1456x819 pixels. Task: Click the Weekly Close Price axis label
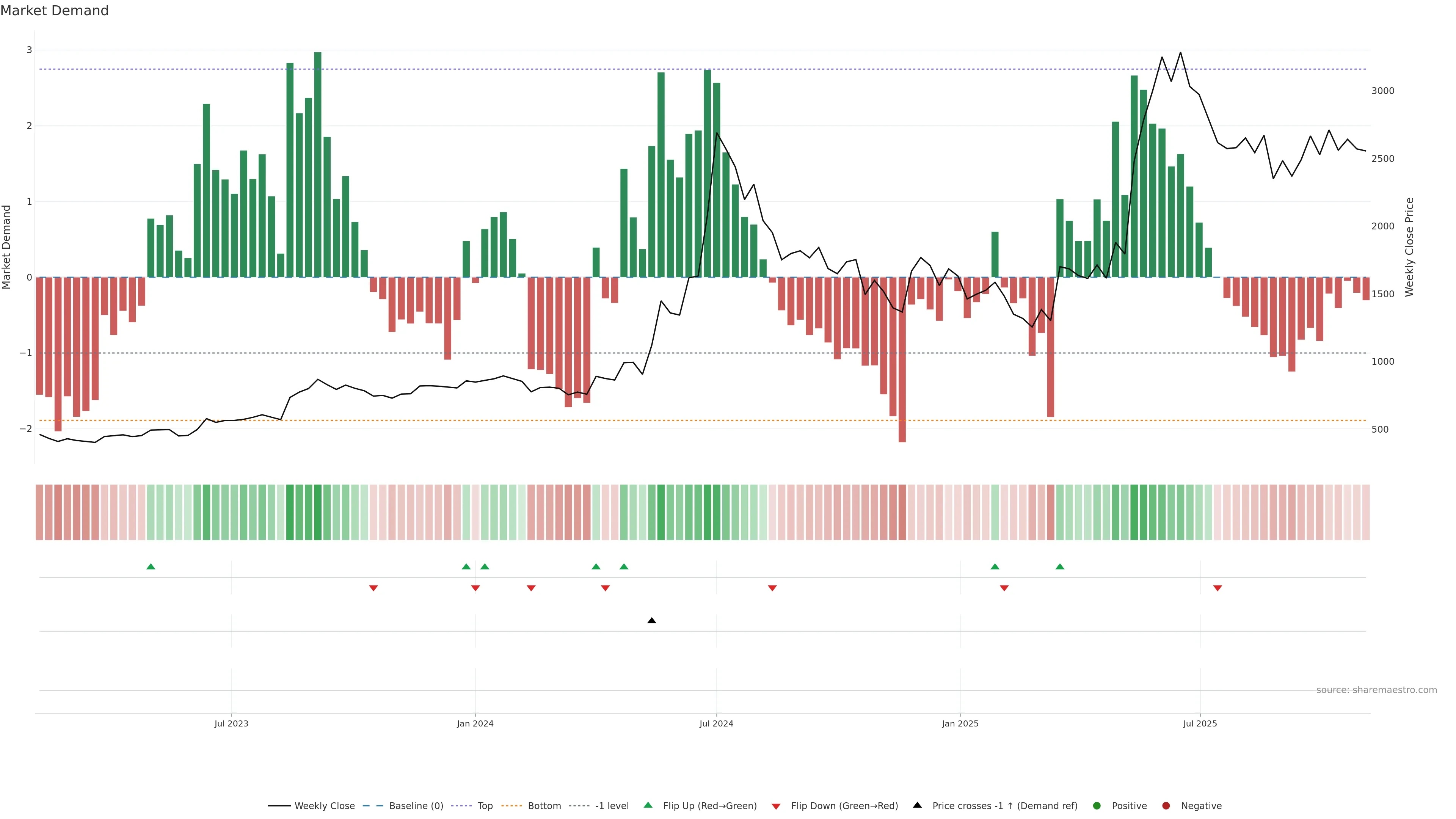(1409, 247)
